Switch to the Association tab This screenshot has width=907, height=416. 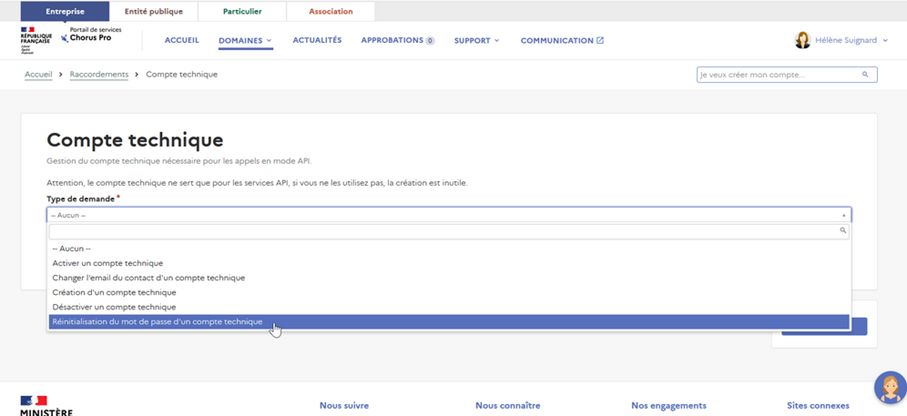tap(330, 12)
